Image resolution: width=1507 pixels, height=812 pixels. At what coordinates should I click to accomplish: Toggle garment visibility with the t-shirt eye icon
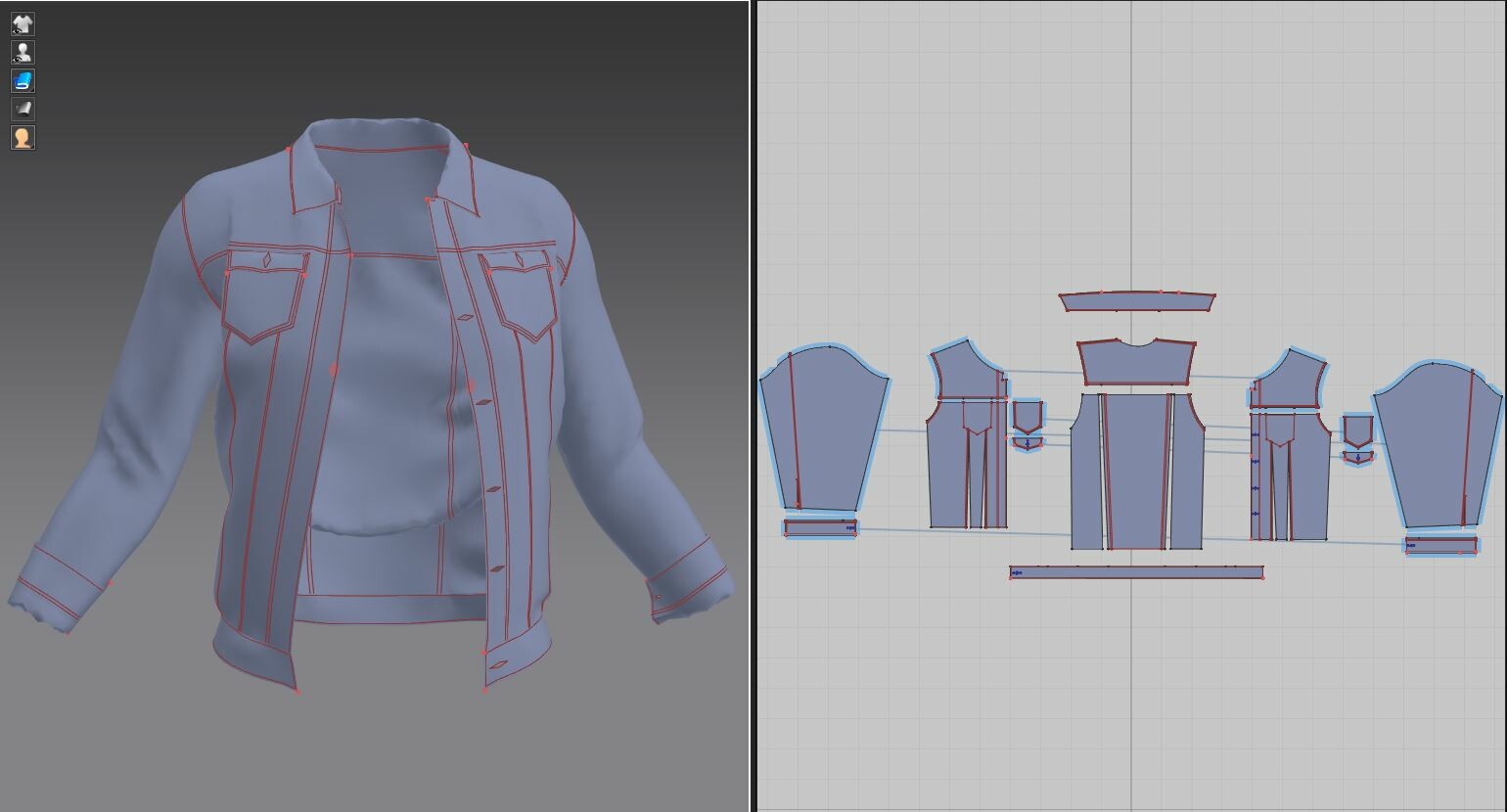(x=23, y=23)
